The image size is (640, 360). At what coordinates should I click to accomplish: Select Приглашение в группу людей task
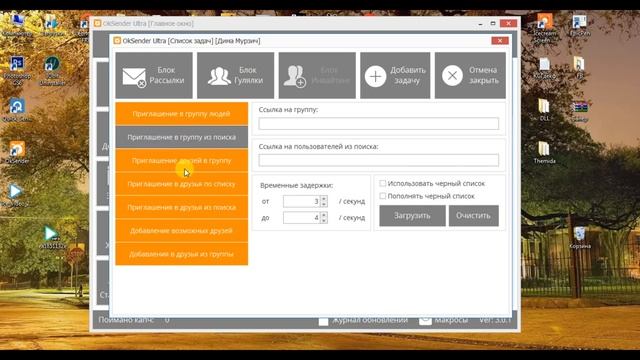click(182, 114)
